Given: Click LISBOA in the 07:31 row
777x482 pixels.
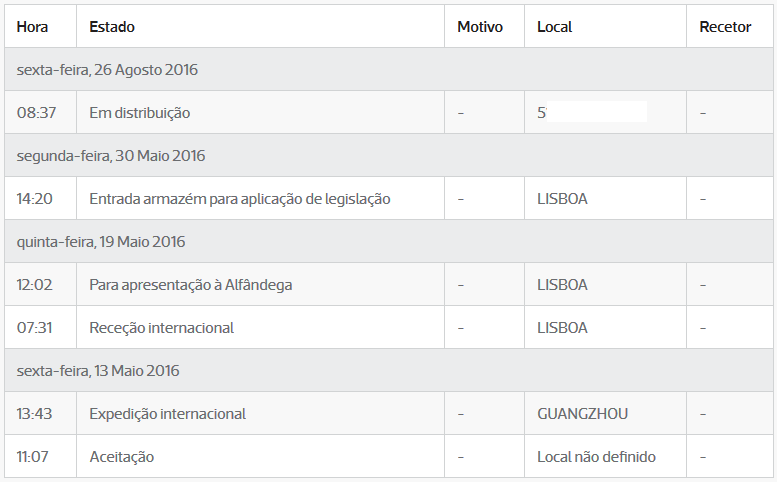Looking at the screenshot, I should (562, 328).
